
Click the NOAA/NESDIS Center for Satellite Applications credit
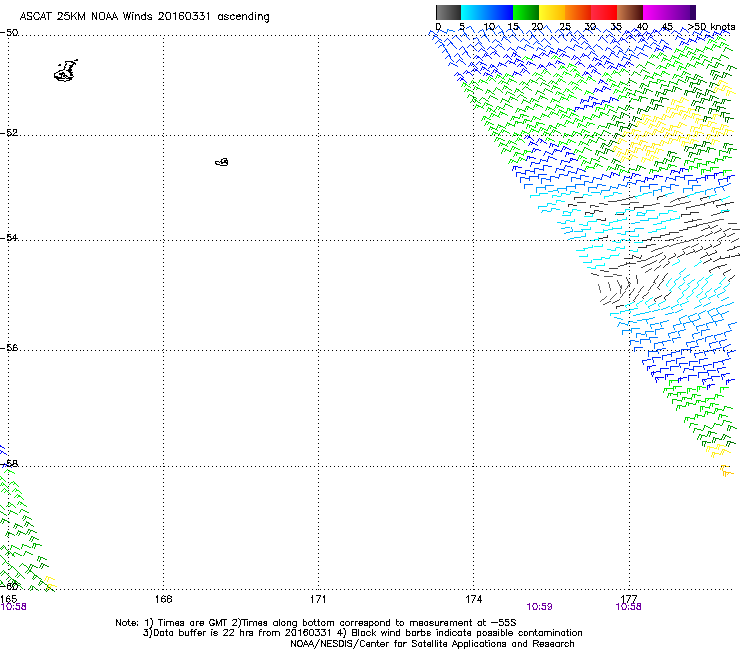point(432,644)
